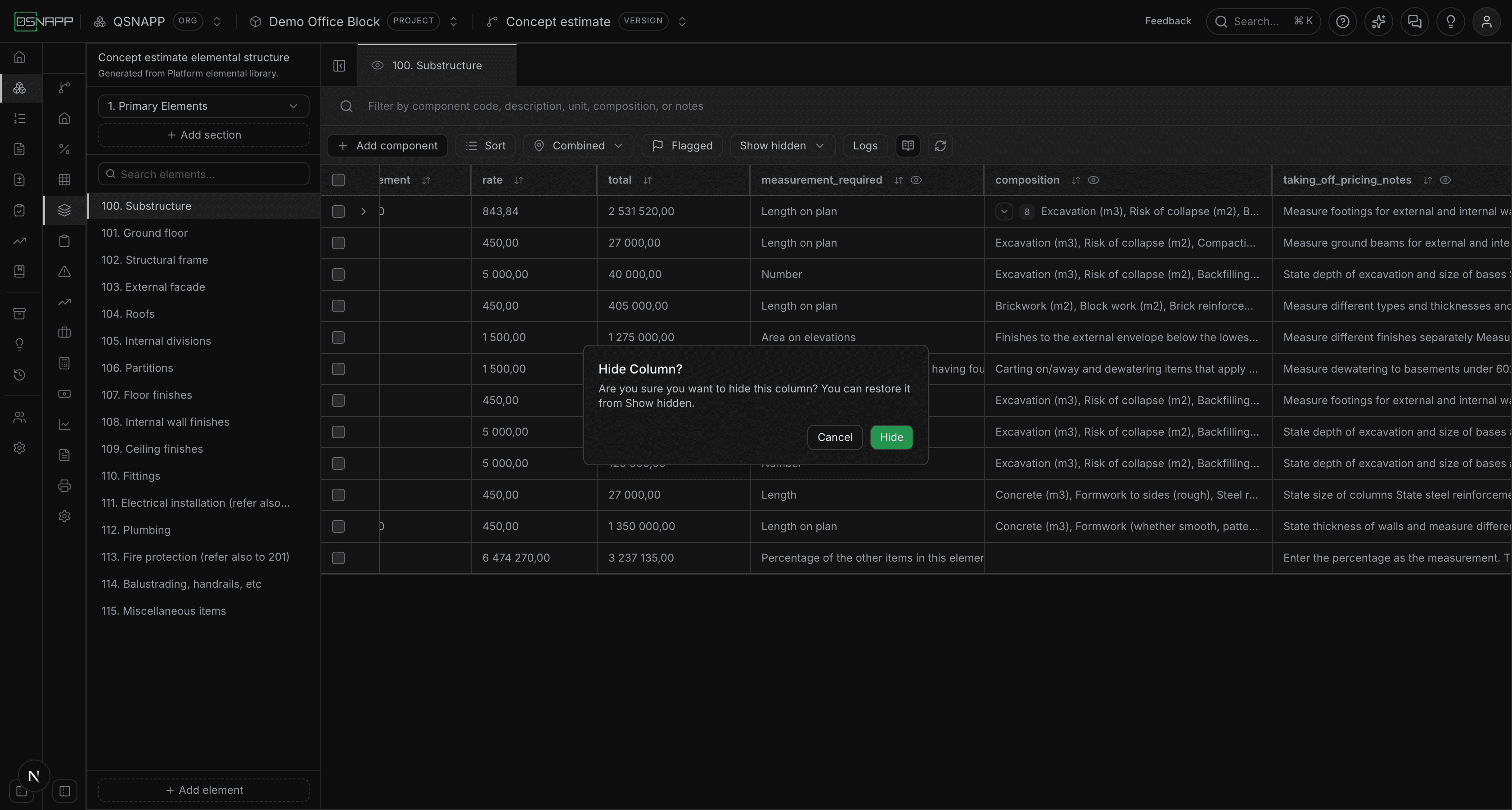Open the AI sparkles icon in header
The height and width of the screenshot is (810, 1512).
coord(1378,22)
